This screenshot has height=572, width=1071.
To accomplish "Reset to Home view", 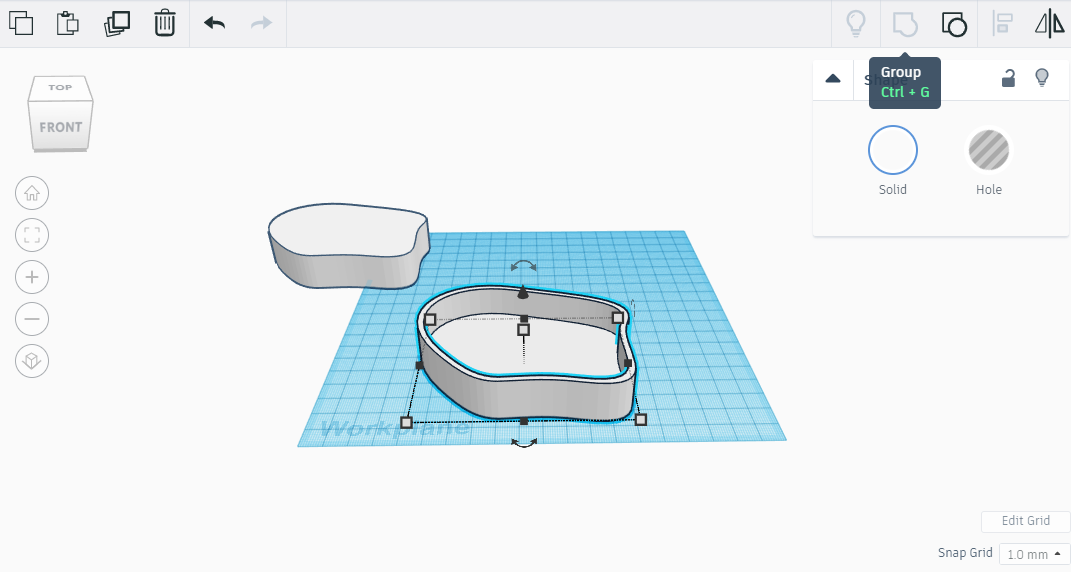I will click(32, 193).
